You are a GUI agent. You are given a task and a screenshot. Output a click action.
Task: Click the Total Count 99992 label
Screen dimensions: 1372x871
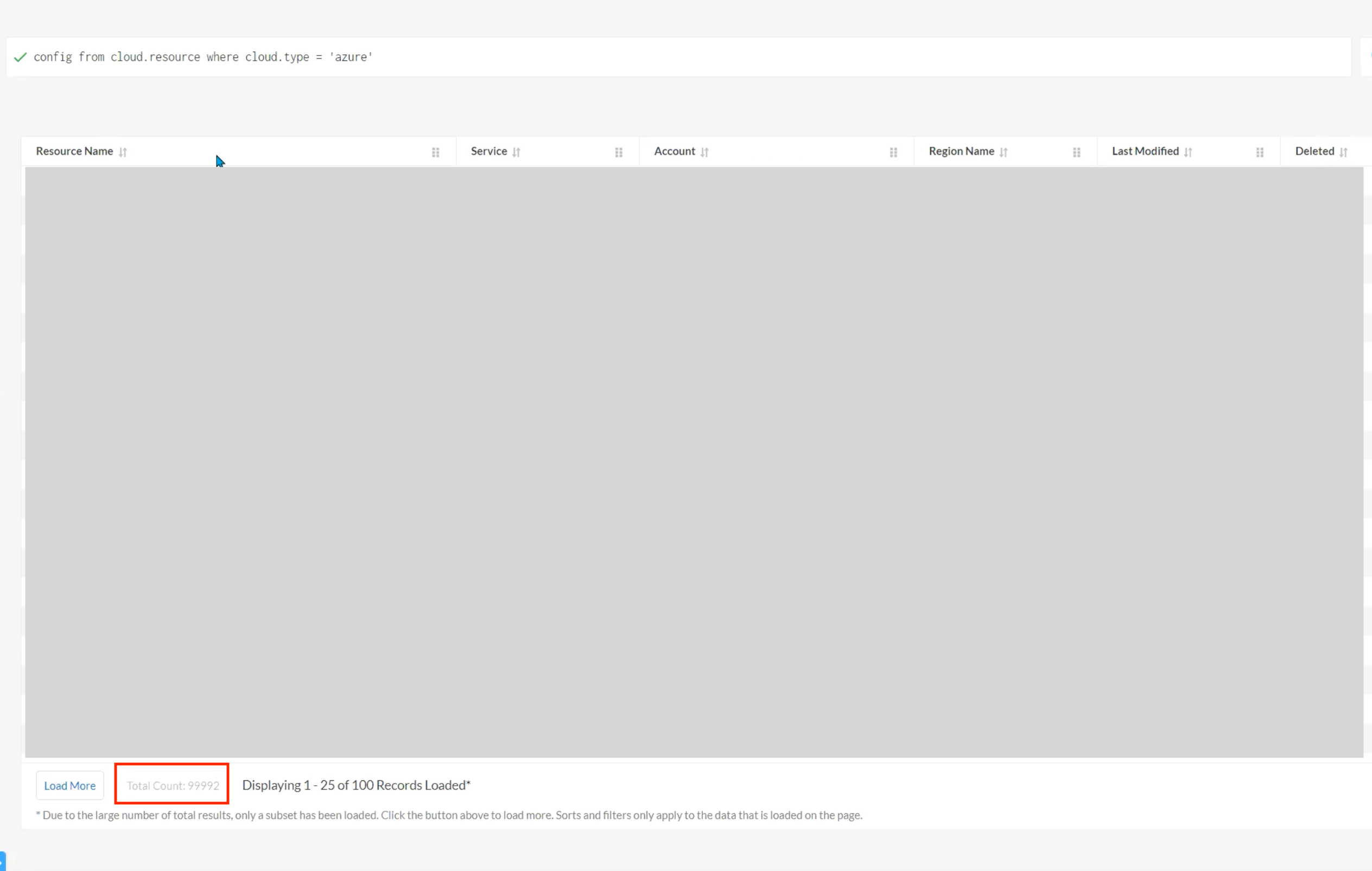(173, 786)
